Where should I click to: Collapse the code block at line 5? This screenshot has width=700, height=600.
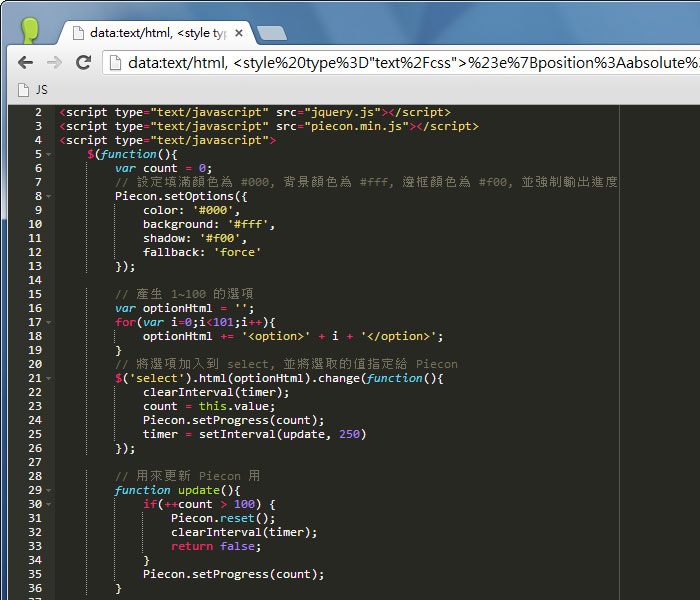[49, 155]
